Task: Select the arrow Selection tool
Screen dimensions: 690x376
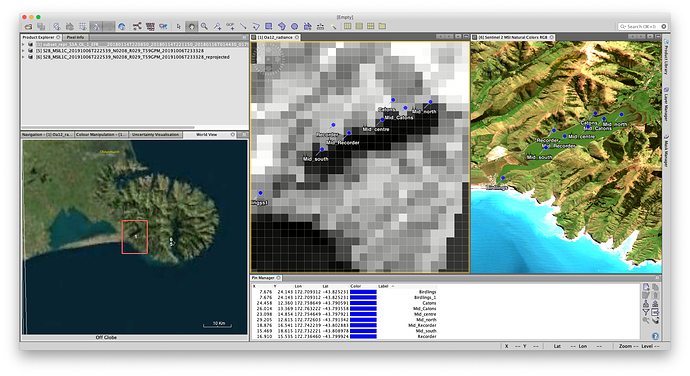Action: [179, 26]
